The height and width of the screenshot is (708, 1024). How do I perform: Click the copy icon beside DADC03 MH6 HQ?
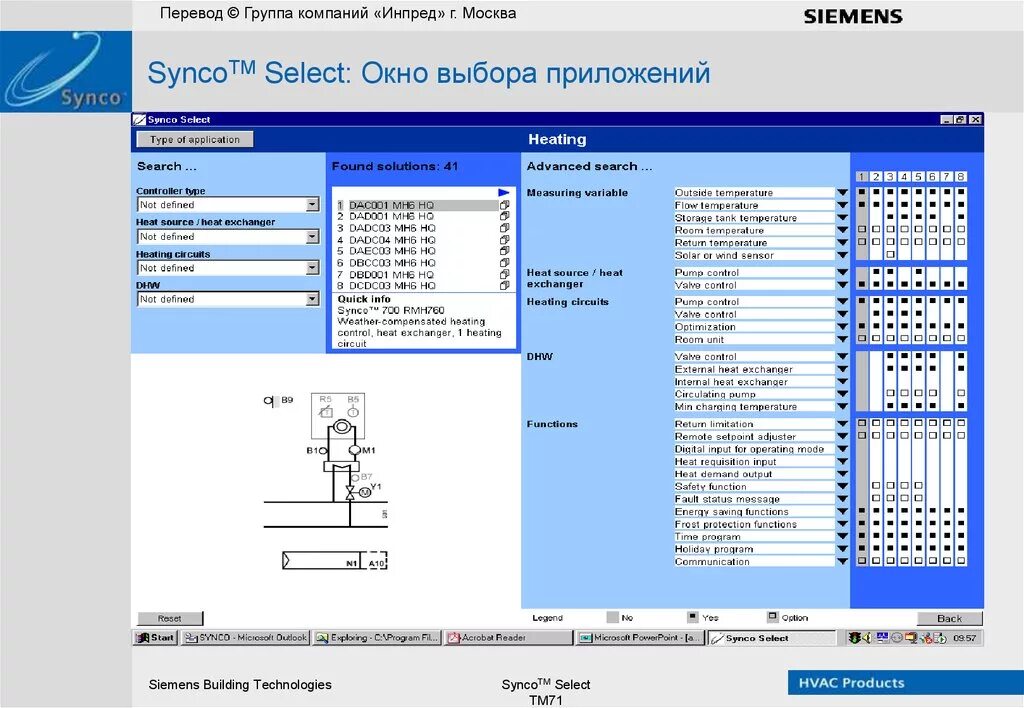(504, 228)
